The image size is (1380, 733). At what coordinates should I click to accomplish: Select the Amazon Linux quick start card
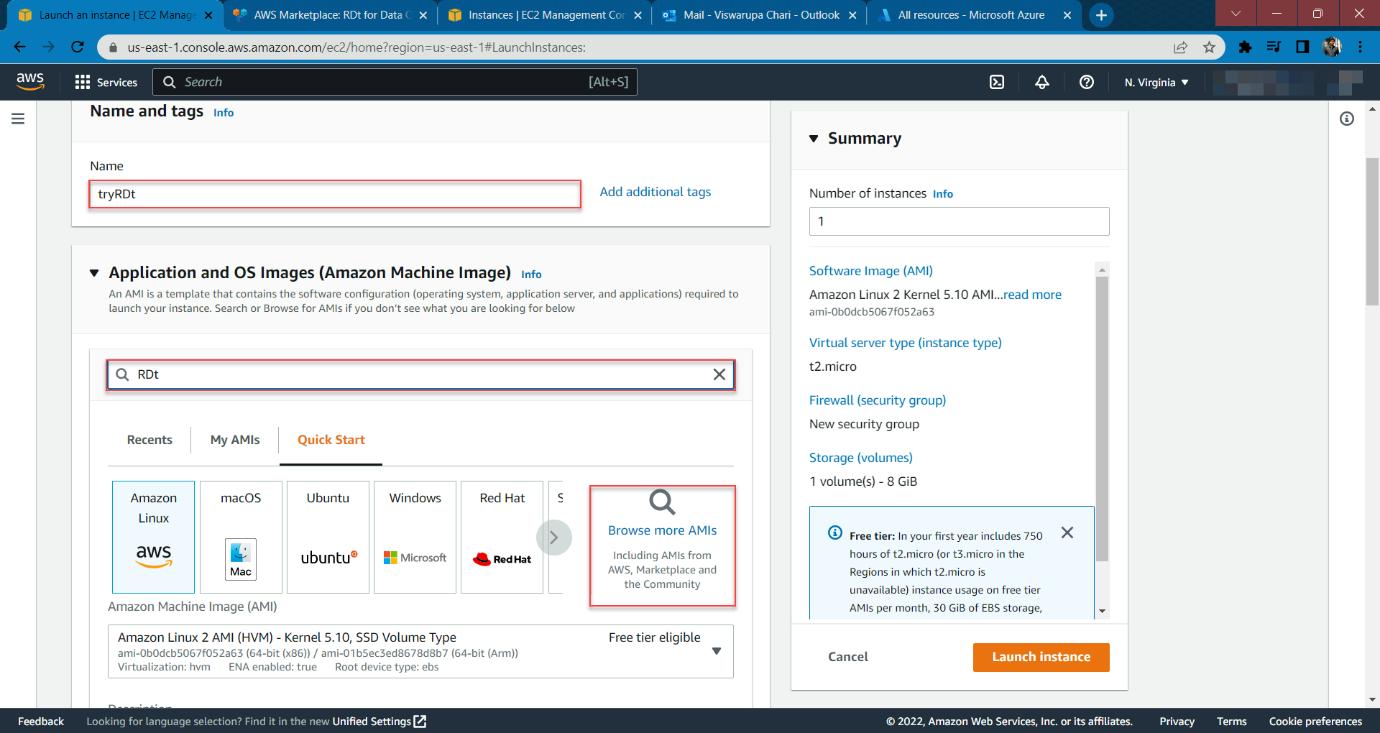(153, 537)
